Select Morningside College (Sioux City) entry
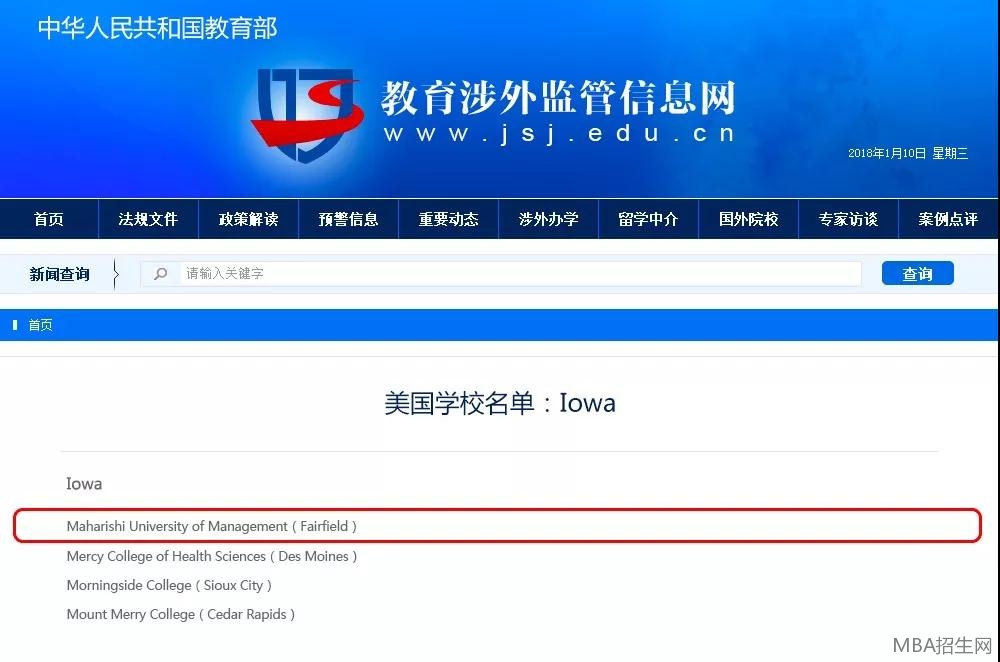This screenshot has width=1000, height=662. coord(169,585)
